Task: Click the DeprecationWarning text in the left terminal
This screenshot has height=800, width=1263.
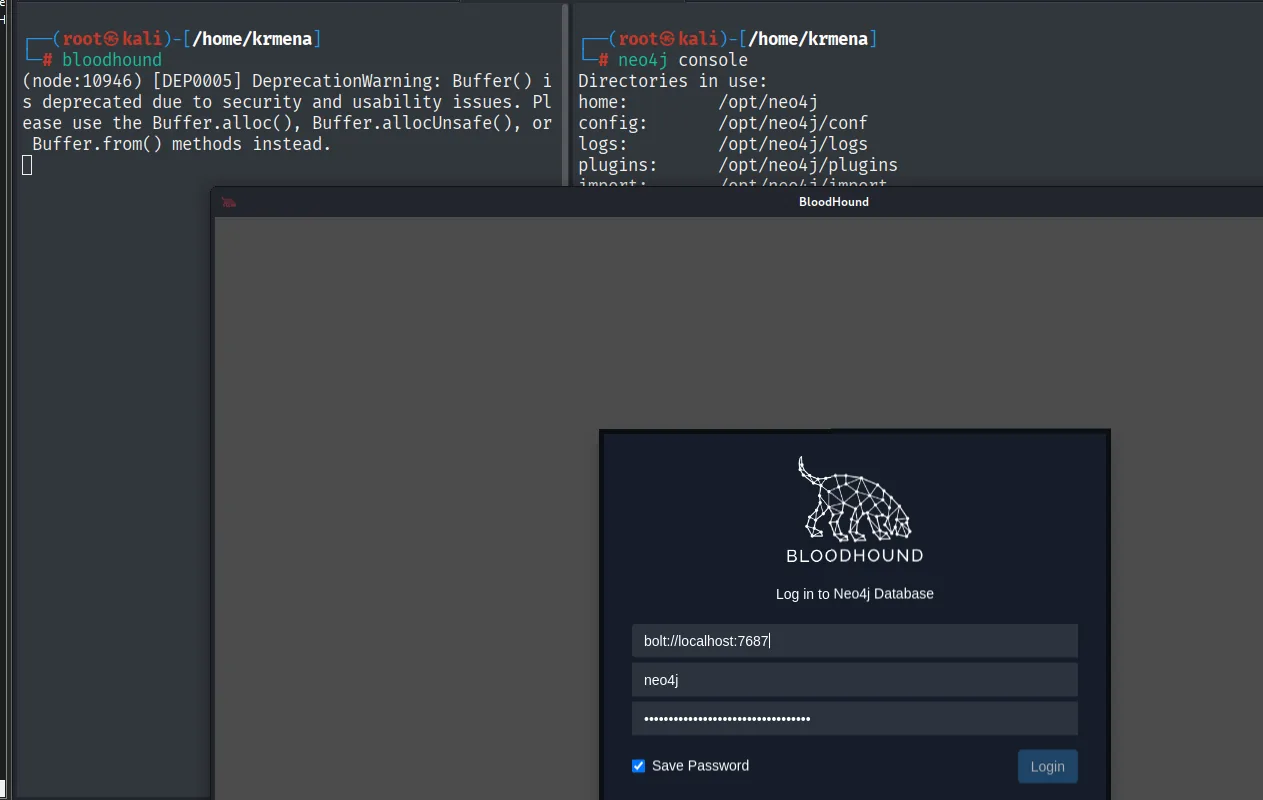Action: [287, 112]
